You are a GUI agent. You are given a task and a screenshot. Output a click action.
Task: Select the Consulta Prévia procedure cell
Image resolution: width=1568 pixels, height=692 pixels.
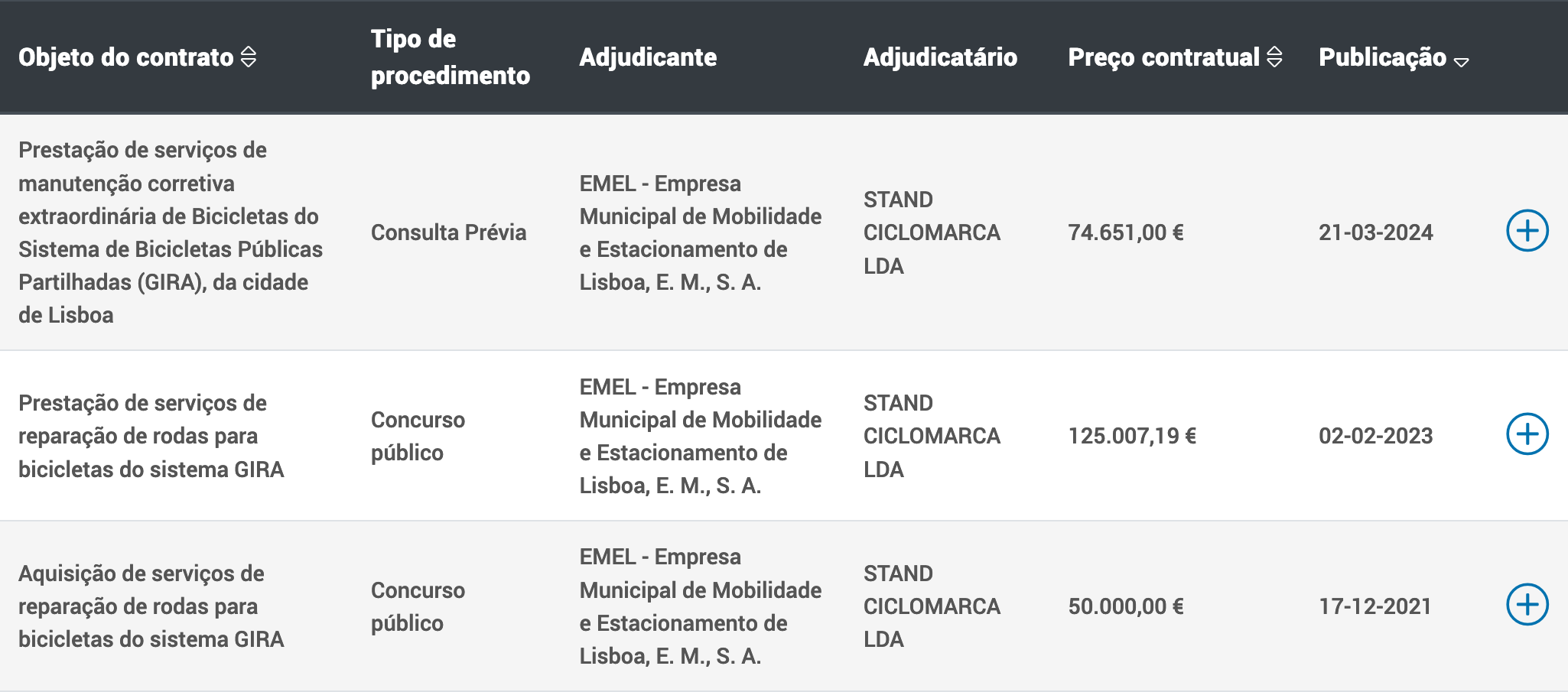448,232
